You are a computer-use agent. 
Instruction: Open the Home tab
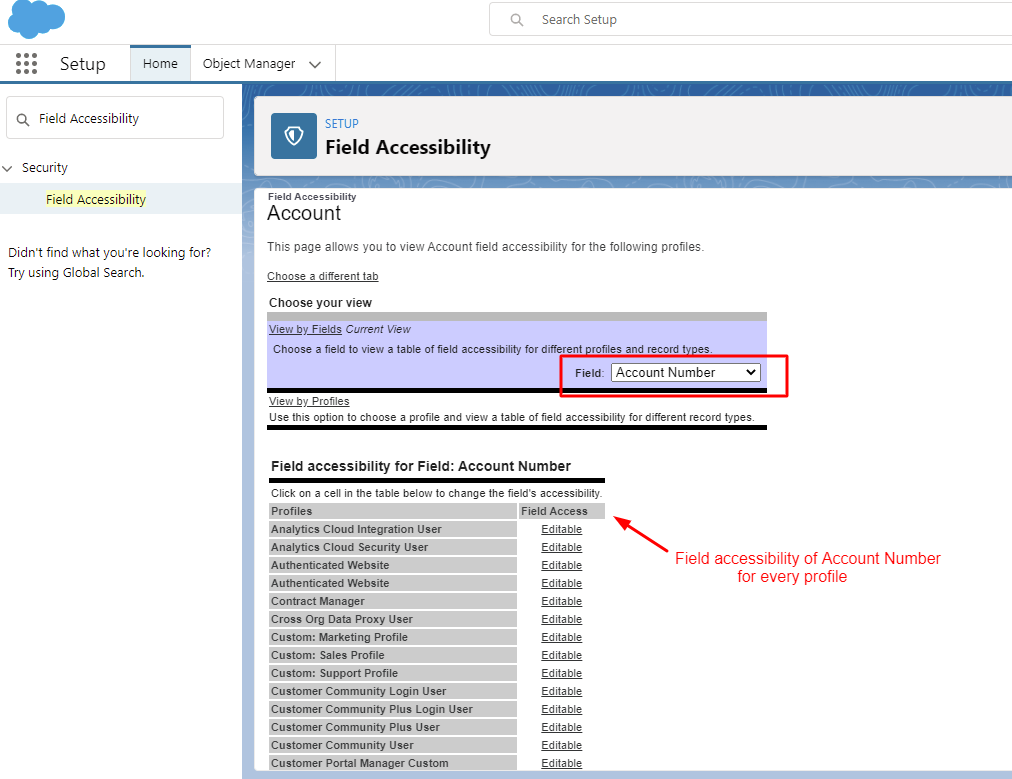pos(160,63)
